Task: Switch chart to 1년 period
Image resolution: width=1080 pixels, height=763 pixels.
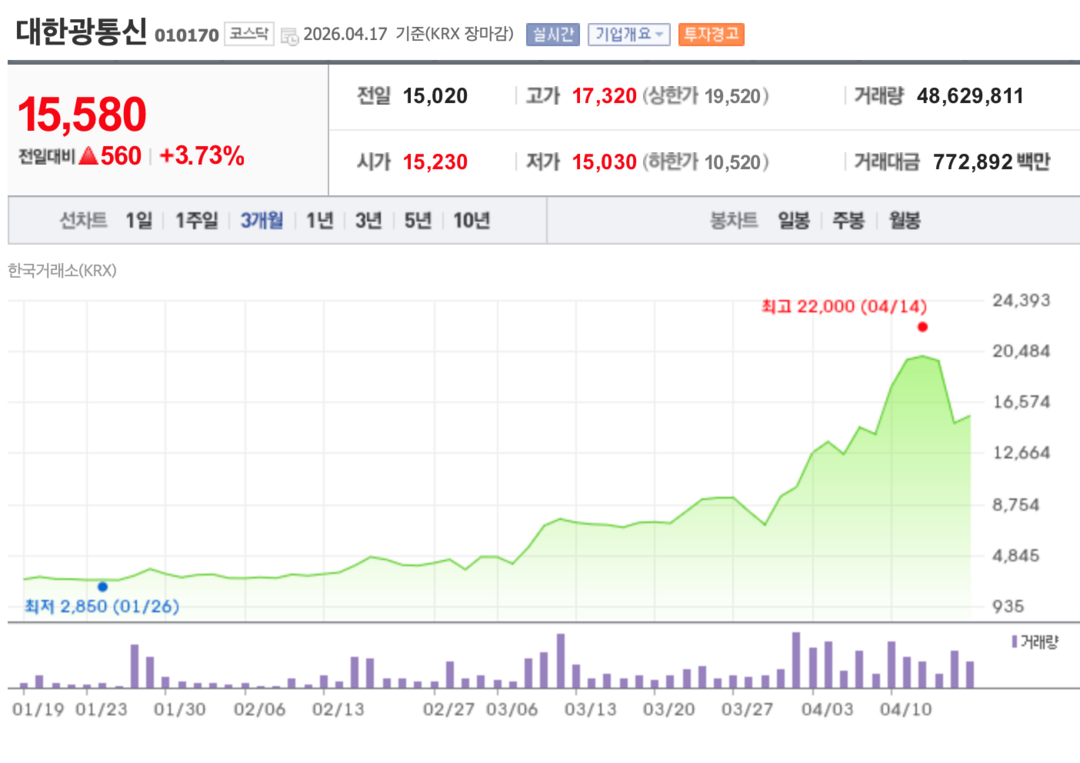Action: pos(319,221)
